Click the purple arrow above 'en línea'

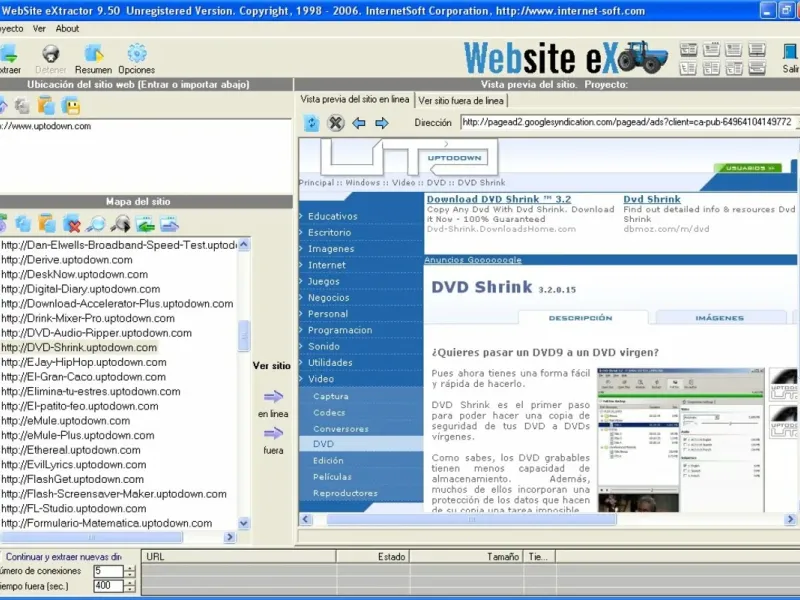(273, 396)
